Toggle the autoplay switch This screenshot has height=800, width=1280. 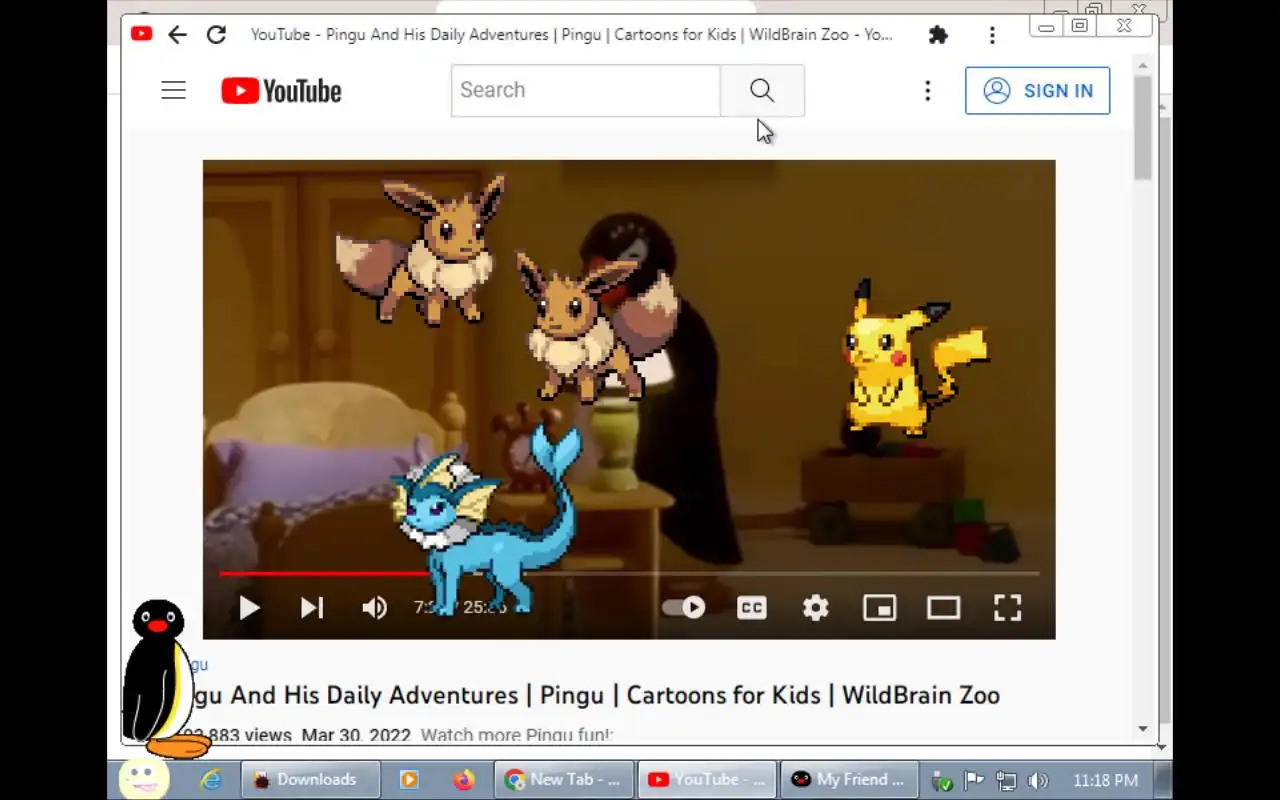(684, 608)
